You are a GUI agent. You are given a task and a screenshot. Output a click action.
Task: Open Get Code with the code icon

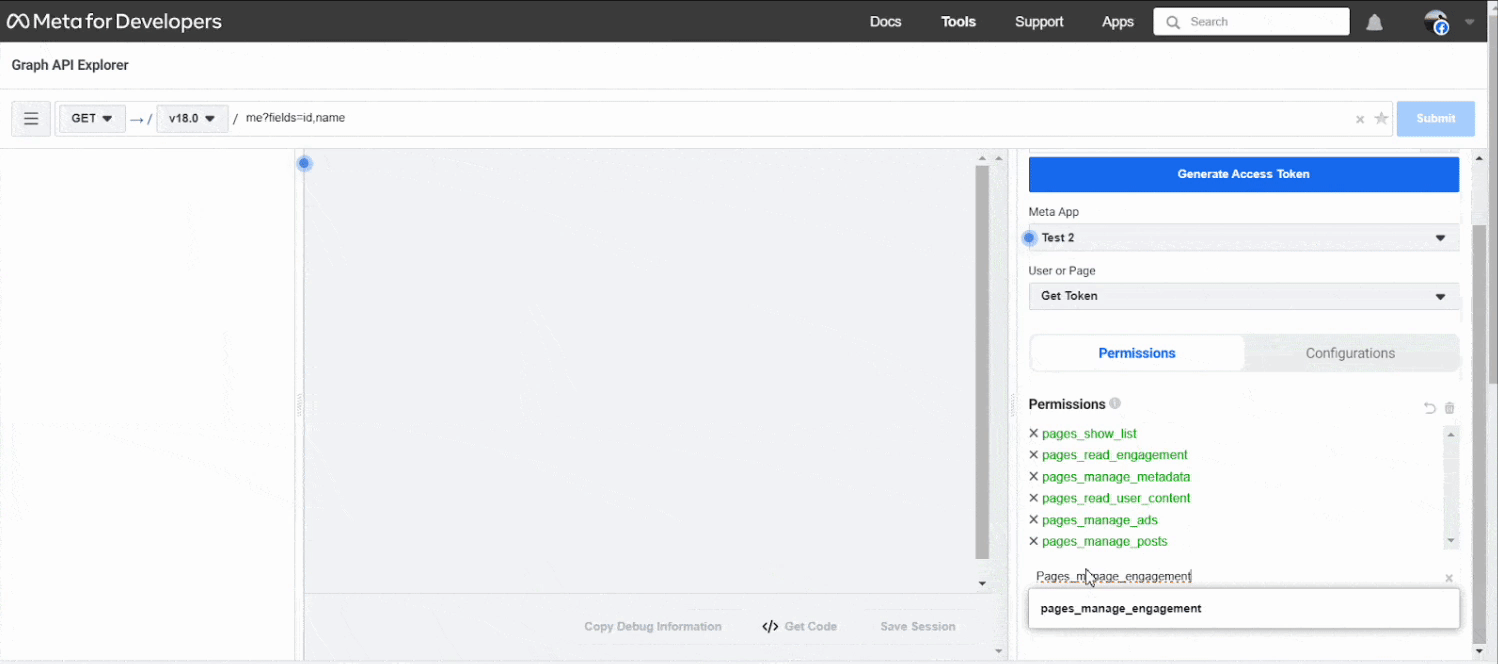pos(798,626)
